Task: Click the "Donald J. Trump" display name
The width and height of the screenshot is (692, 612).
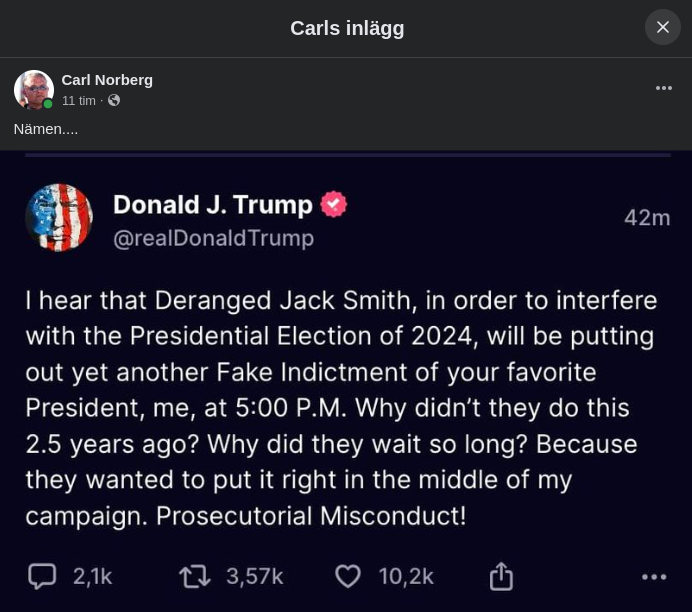Action: [213, 205]
